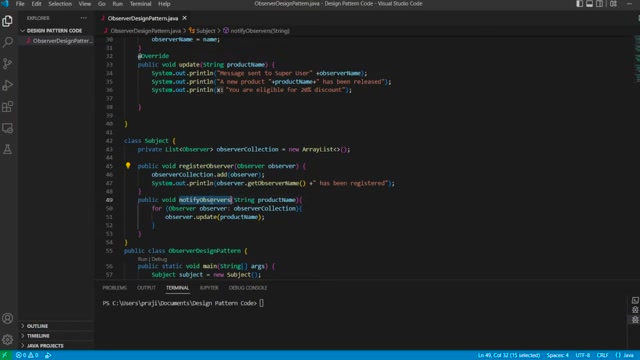
Task: Click the EXPLORER panel title
Action: 38,18
